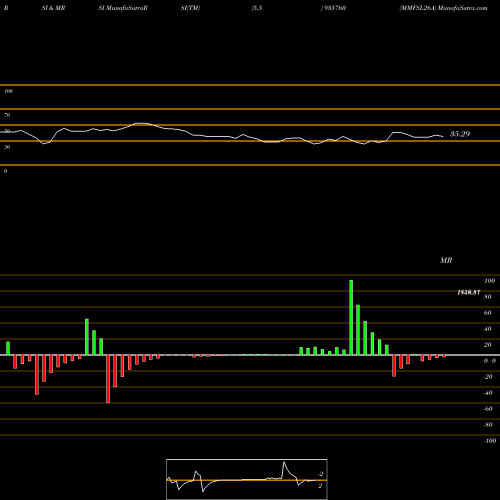Click the 1848.87 value label
Screen dimensions: 500x500
pos(469,292)
